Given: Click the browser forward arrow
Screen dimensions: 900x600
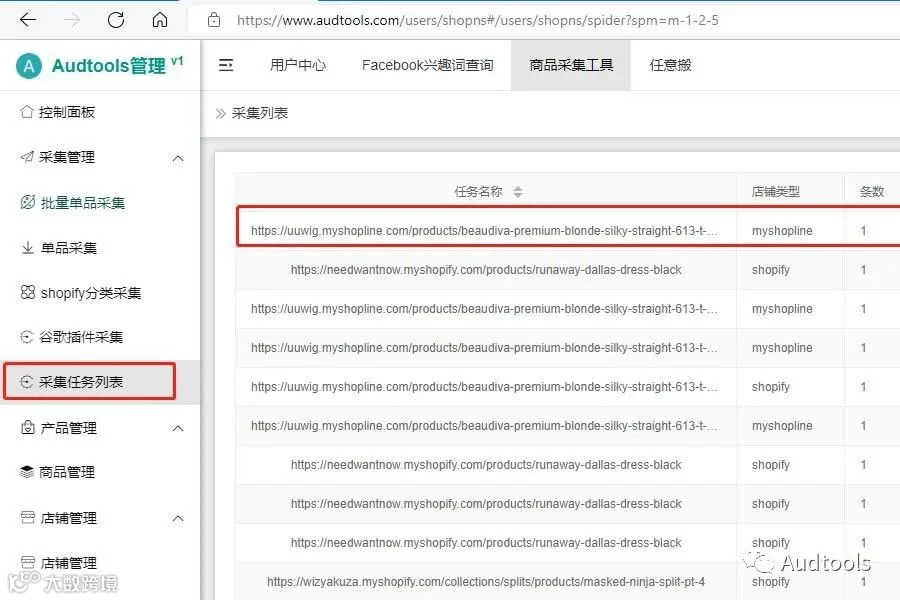Looking at the screenshot, I should 72,20.
